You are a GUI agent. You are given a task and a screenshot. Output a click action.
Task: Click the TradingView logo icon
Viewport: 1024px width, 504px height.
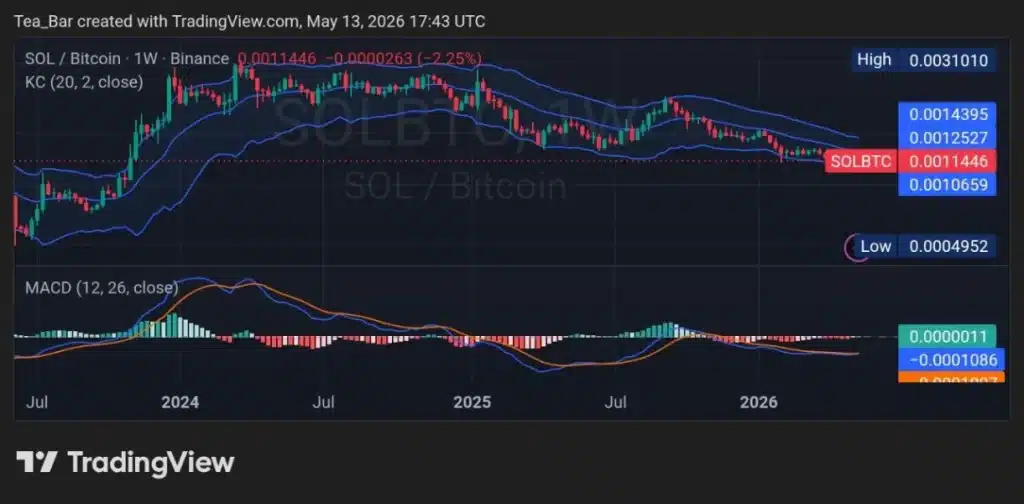pos(38,462)
